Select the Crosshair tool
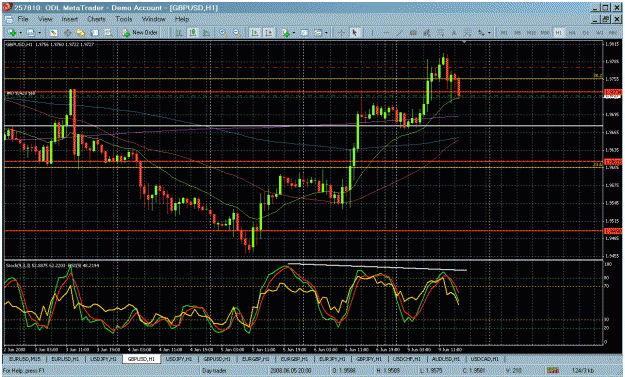The height and width of the screenshot is (377, 625). point(341,33)
